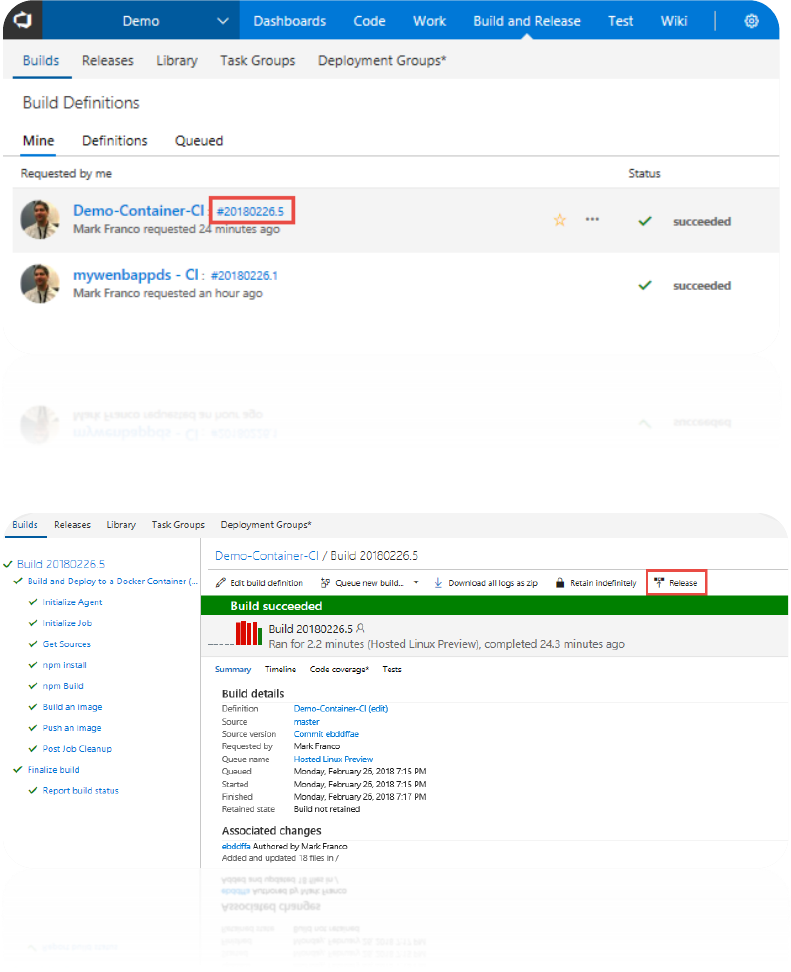Select the Initialize Job step
The image size is (791, 972).
point(67,623)
